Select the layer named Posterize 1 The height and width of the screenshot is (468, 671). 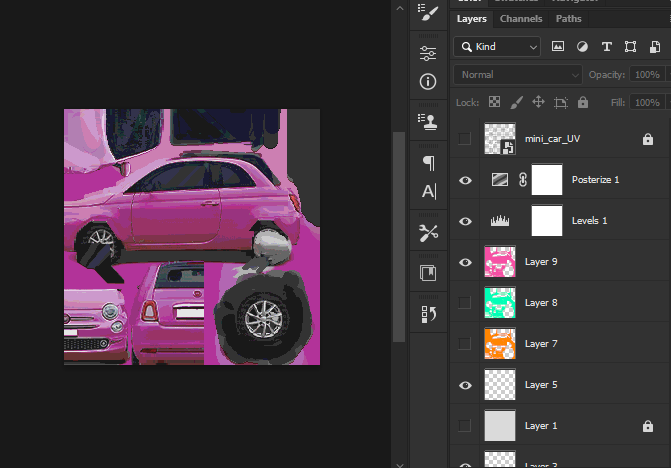point(595,180)
